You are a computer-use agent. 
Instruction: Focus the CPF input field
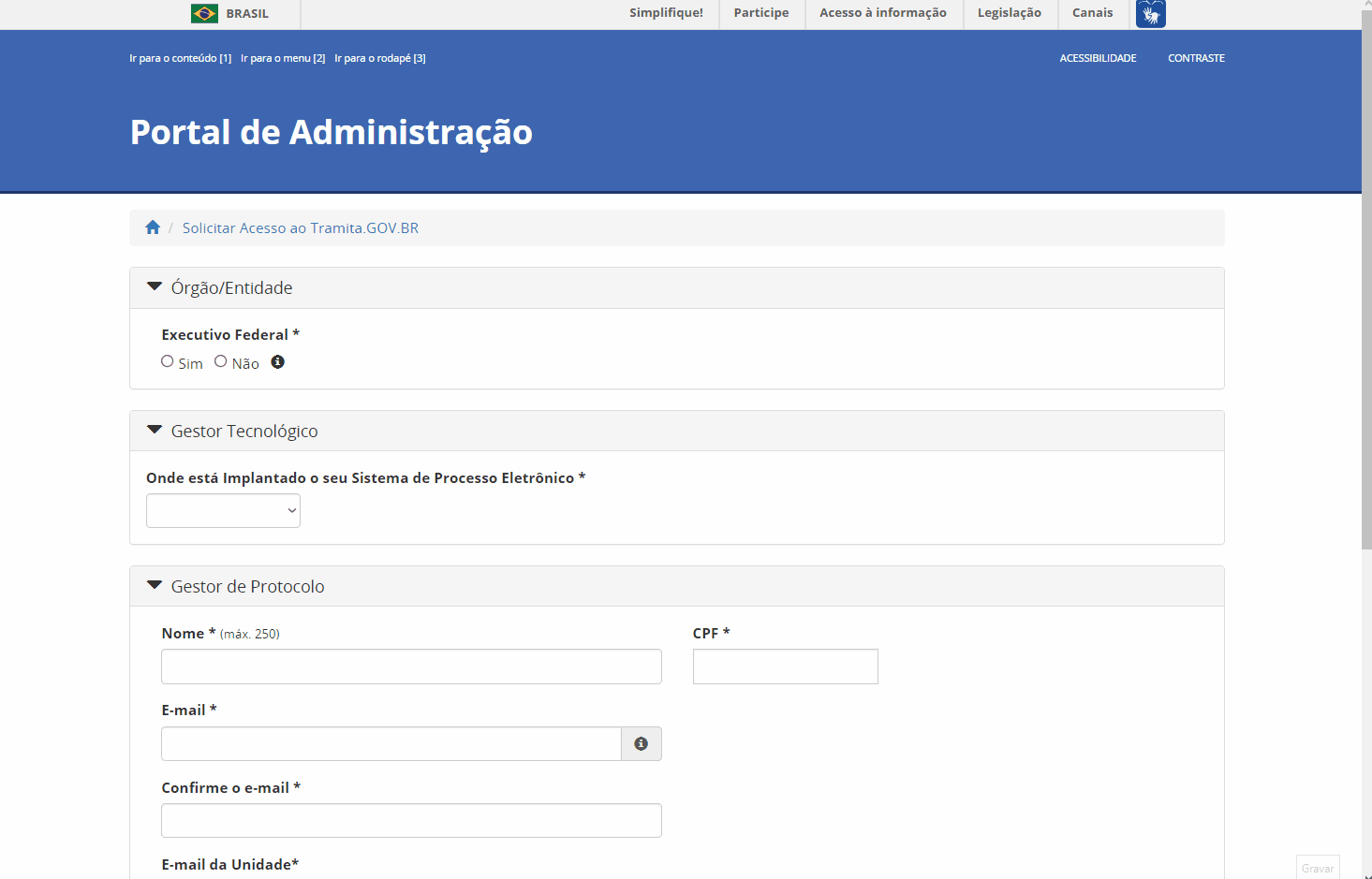[x=786, y=667]
